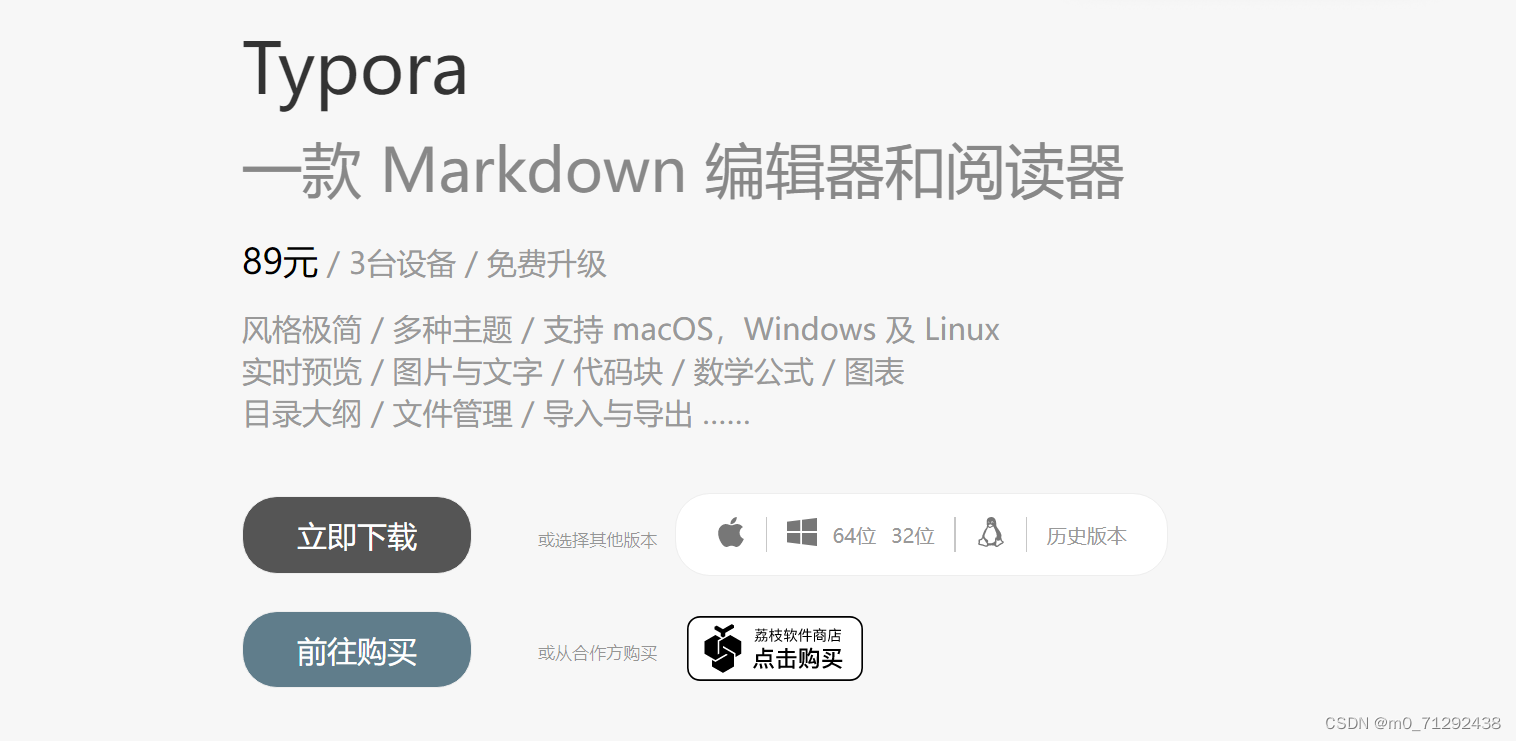Click the 实时预览 feature line

tap(574, 372)
